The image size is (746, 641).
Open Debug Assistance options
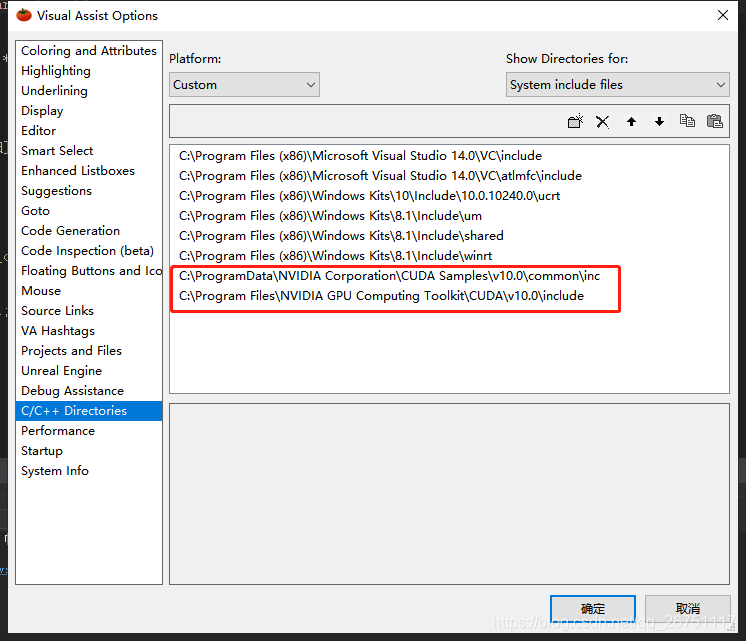[x=89, y=391]
